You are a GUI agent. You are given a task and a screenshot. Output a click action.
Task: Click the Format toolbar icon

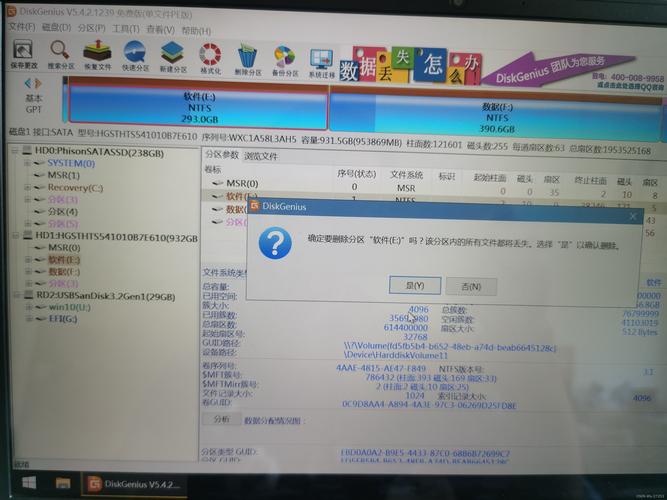point(210,58)
